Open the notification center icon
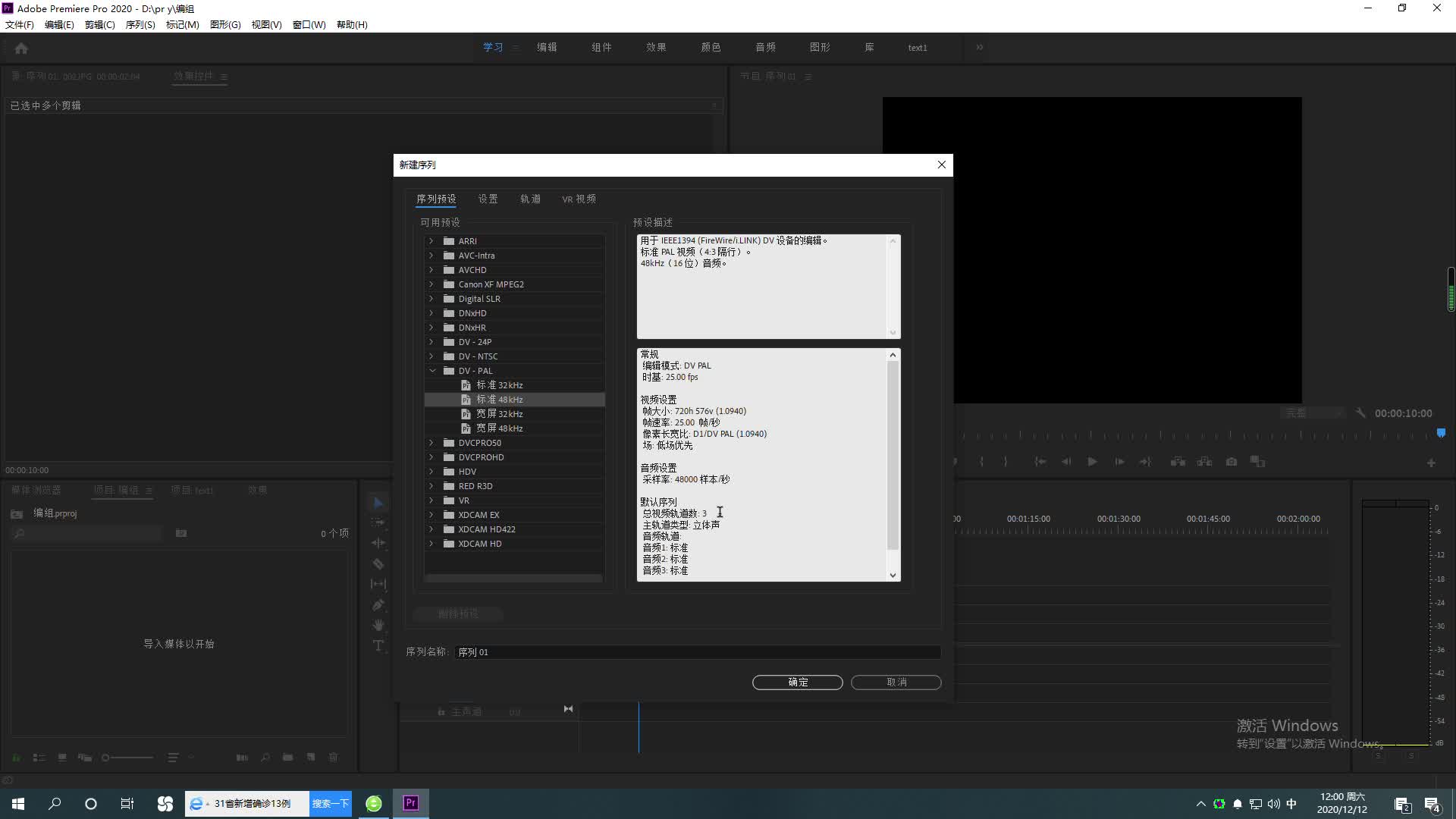 pyautogui.click(x=1432, y=805)
